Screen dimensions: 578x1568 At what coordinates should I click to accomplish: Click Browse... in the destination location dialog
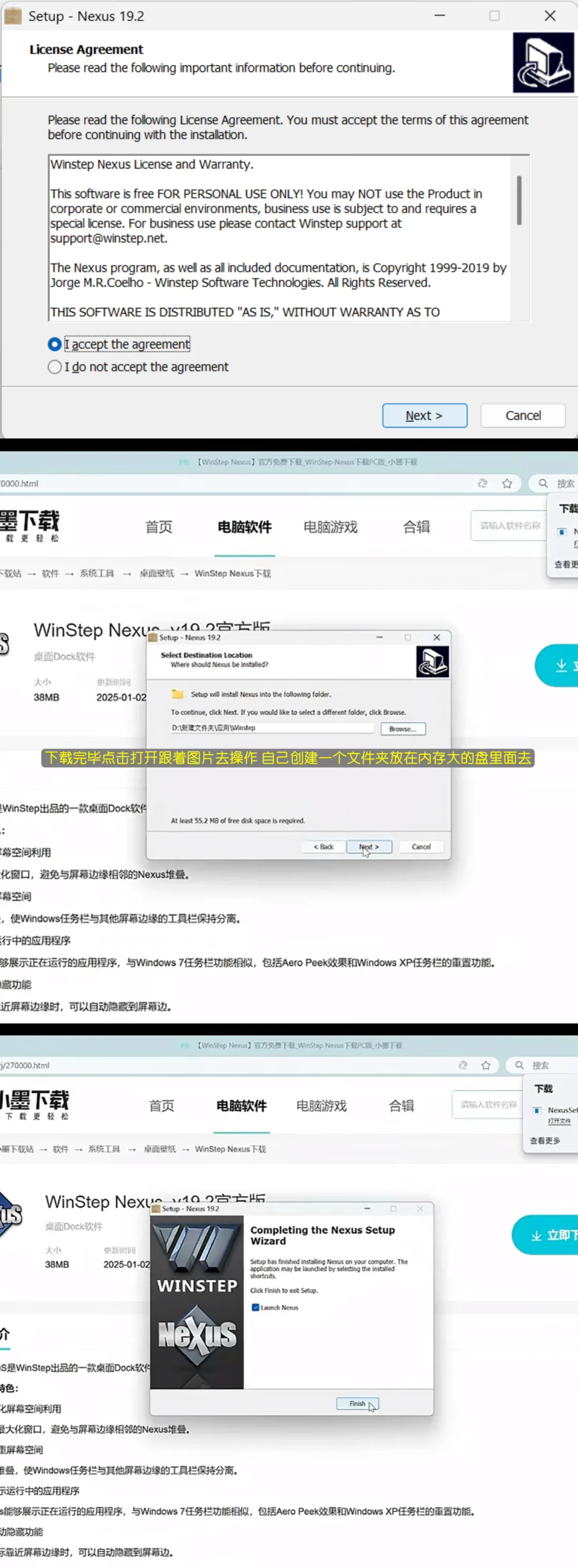point(403,729)
